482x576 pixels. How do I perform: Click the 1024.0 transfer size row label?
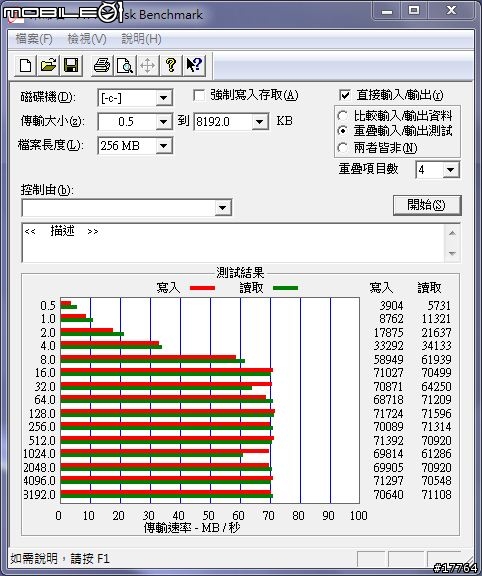pyautogui.click(x=39, y=454)
